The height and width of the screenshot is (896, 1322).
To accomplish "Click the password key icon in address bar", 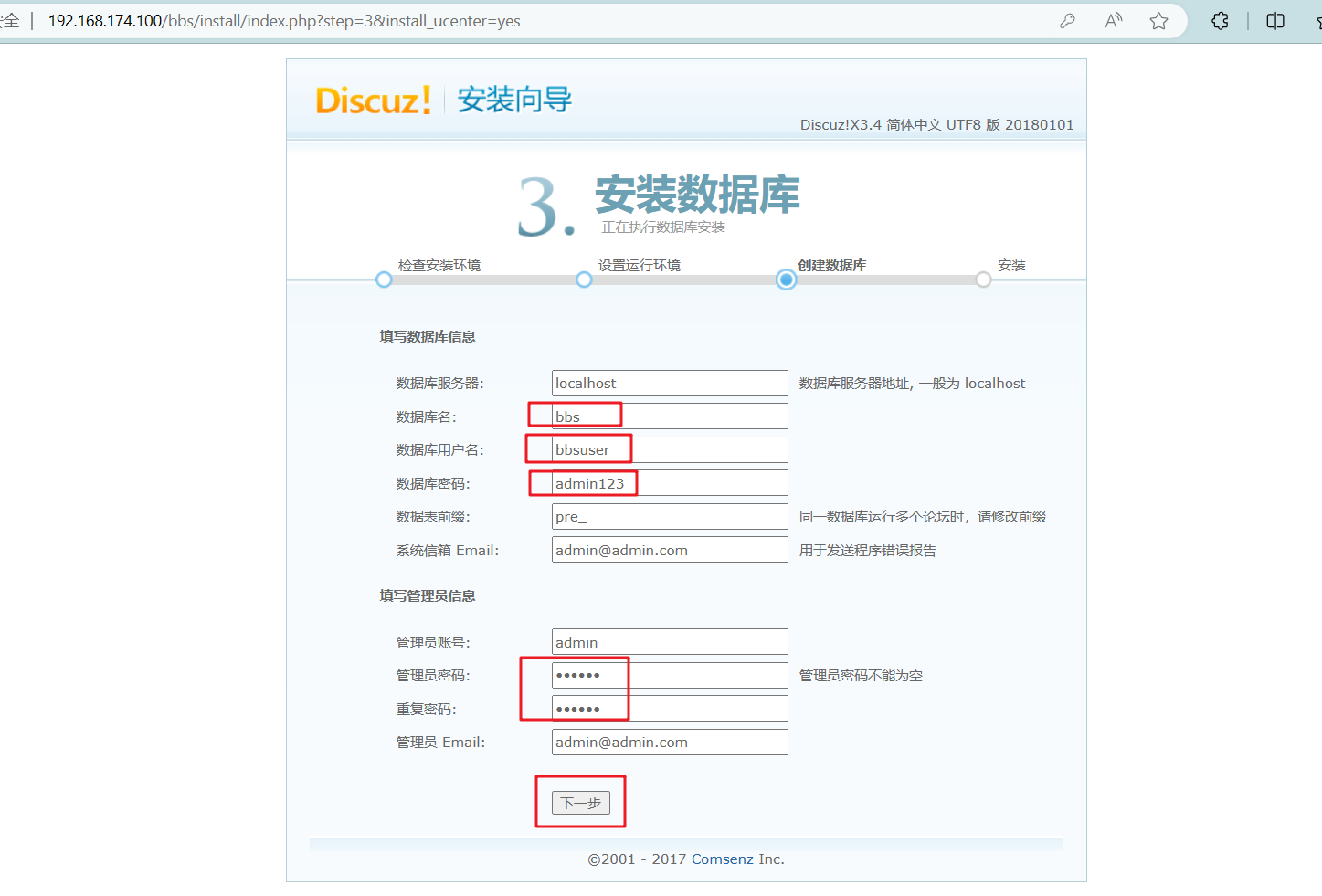I will [x=1067, y=21].
